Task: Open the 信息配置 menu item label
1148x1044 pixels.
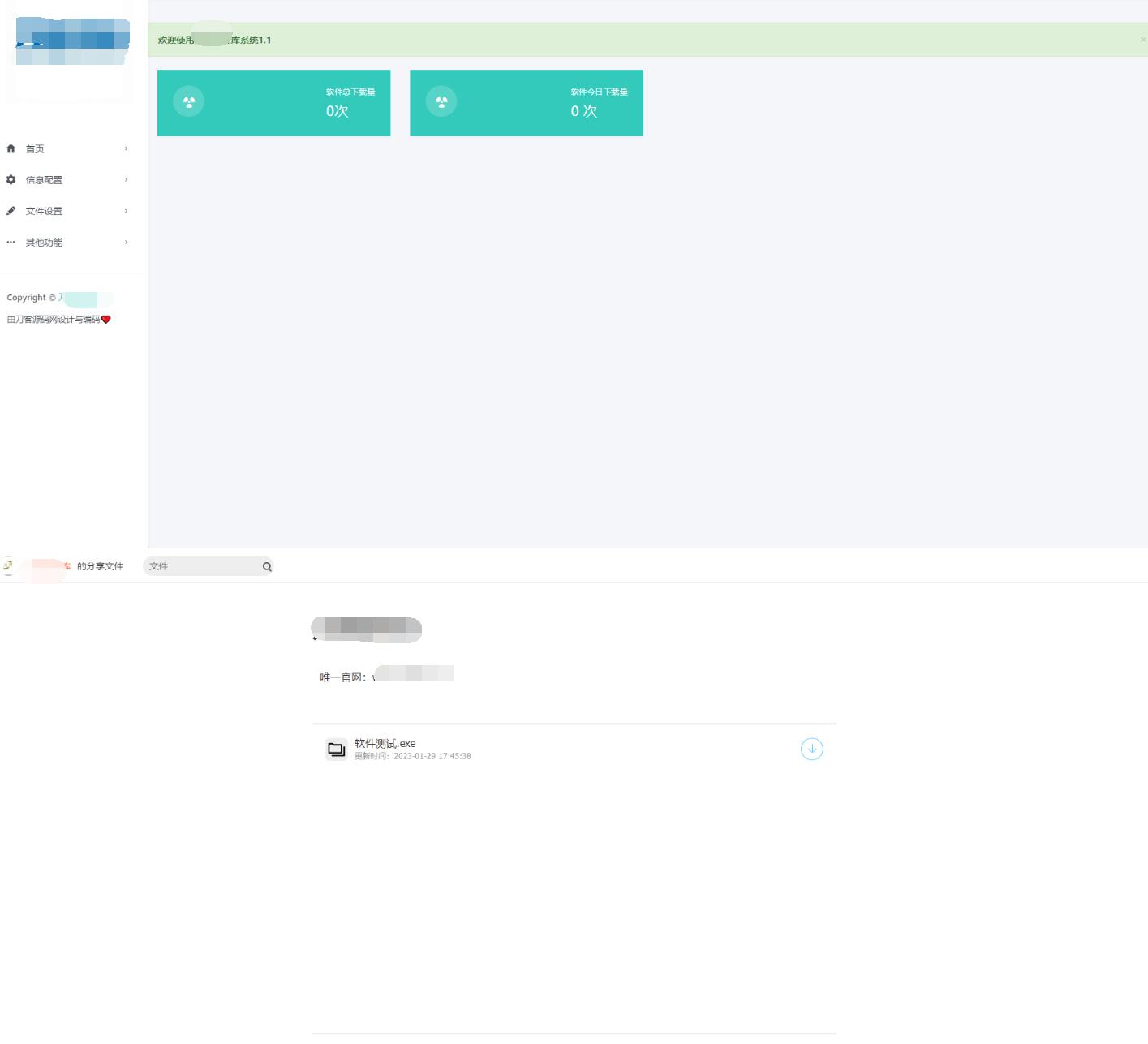Action: pos(44,180)
